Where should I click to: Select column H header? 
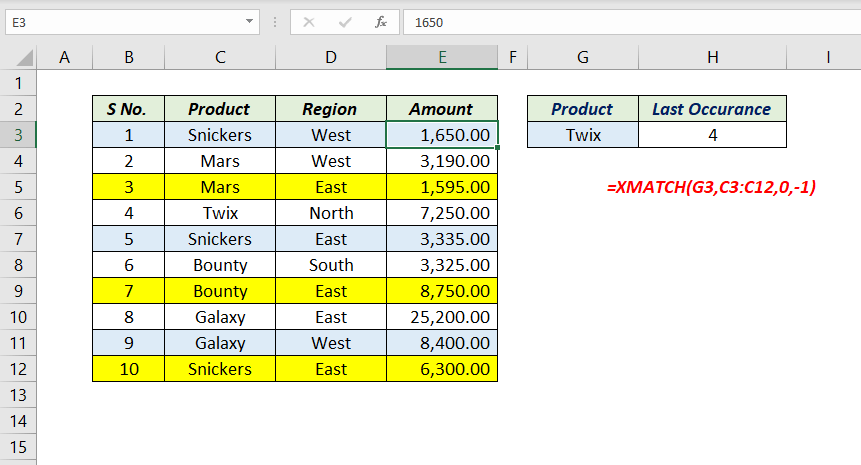[713, 57]
